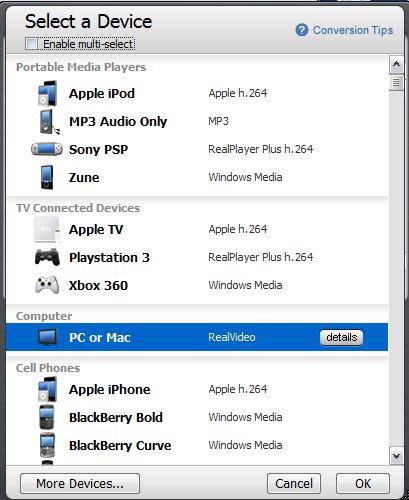Viewport: 409px width, 500px height.
Task: Click the Xbox 360 controller icon
Action: (47, 285)
